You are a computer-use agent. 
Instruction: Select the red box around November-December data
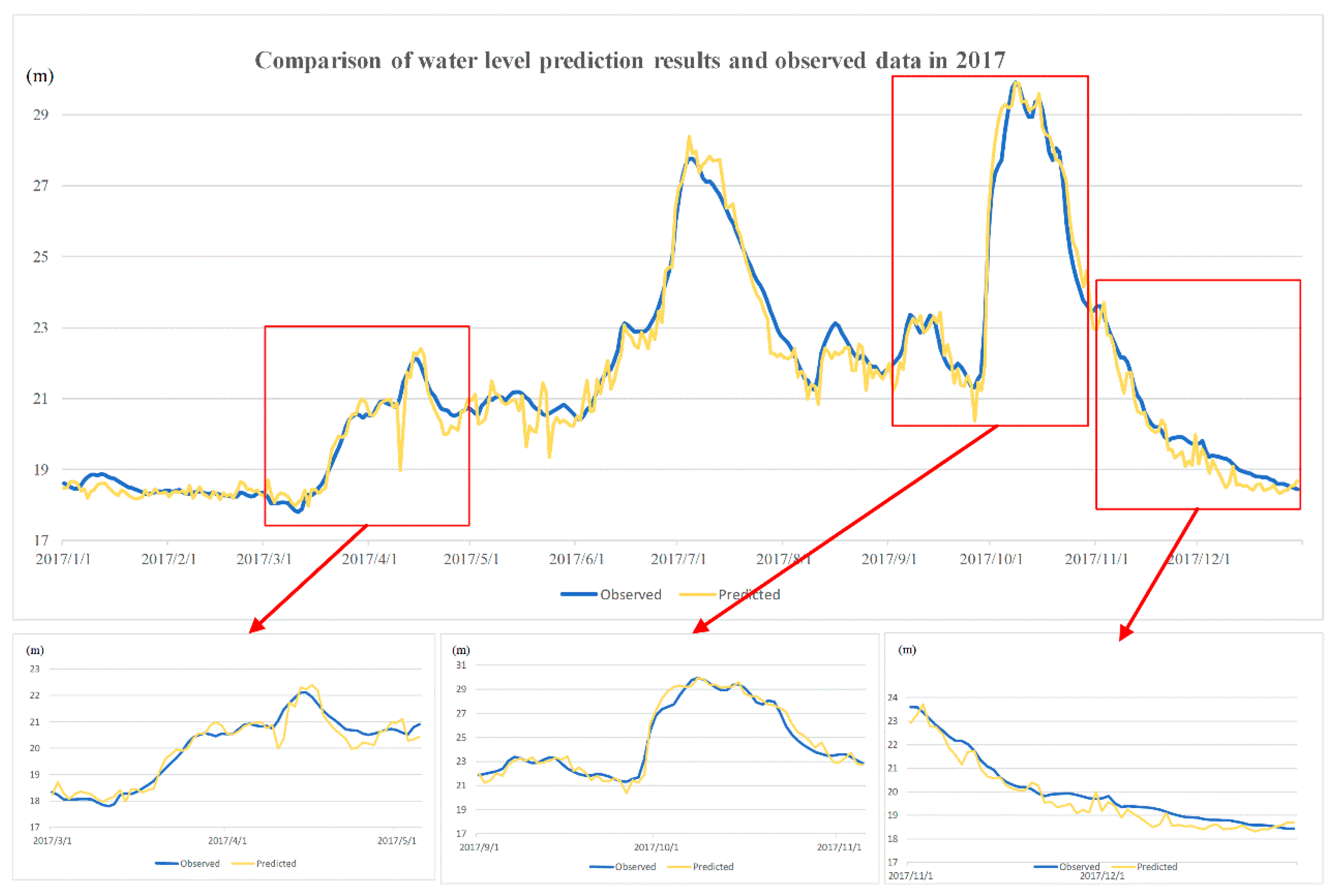(x=1198, y=281)
